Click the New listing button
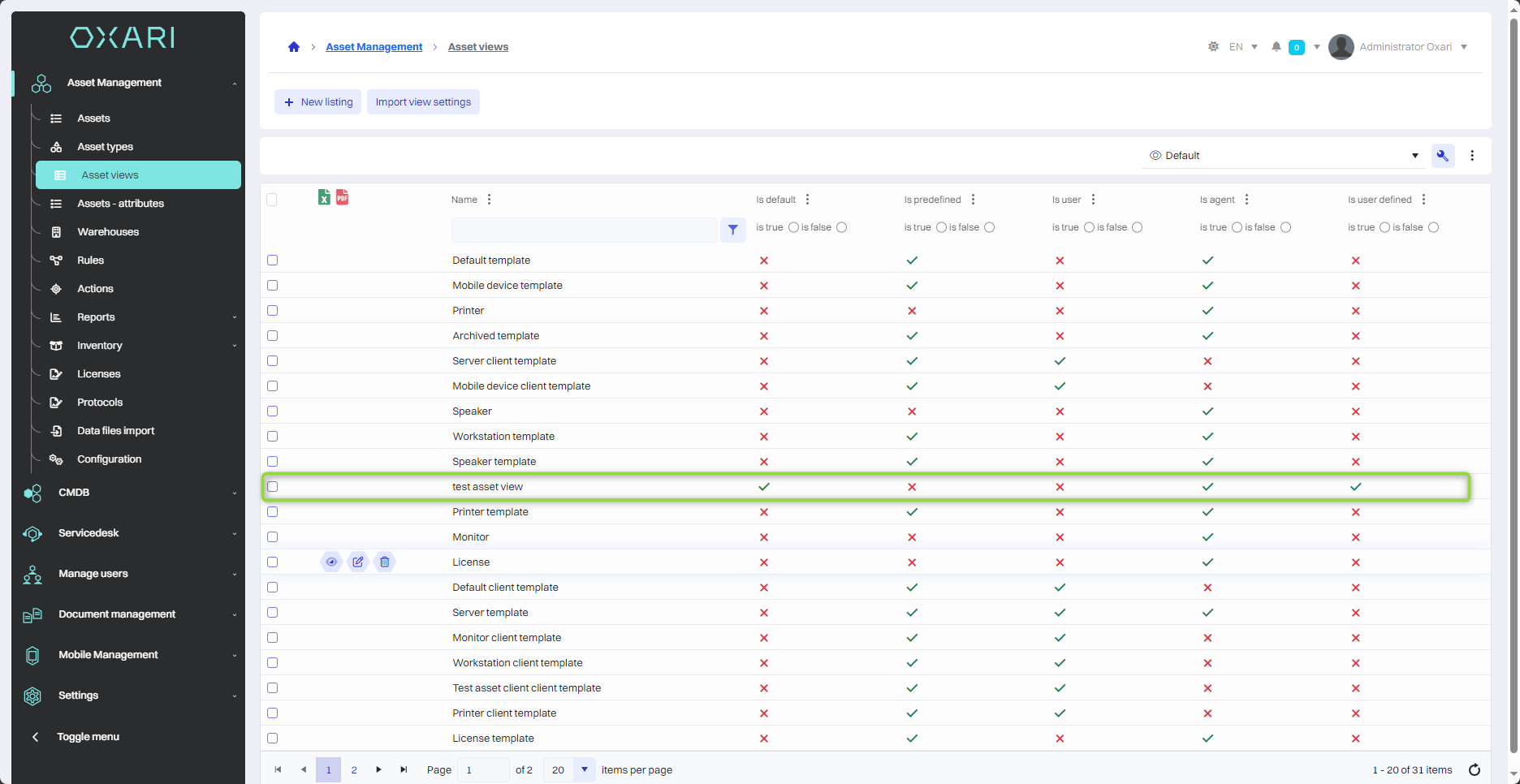 click(317, 102)
